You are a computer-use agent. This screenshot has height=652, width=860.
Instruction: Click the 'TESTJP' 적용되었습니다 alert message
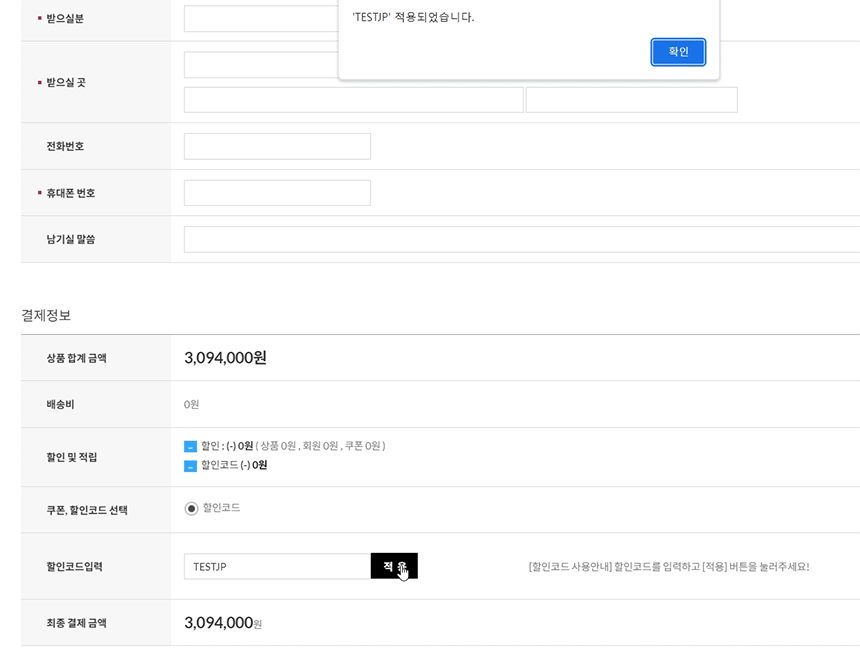(413, 18)
